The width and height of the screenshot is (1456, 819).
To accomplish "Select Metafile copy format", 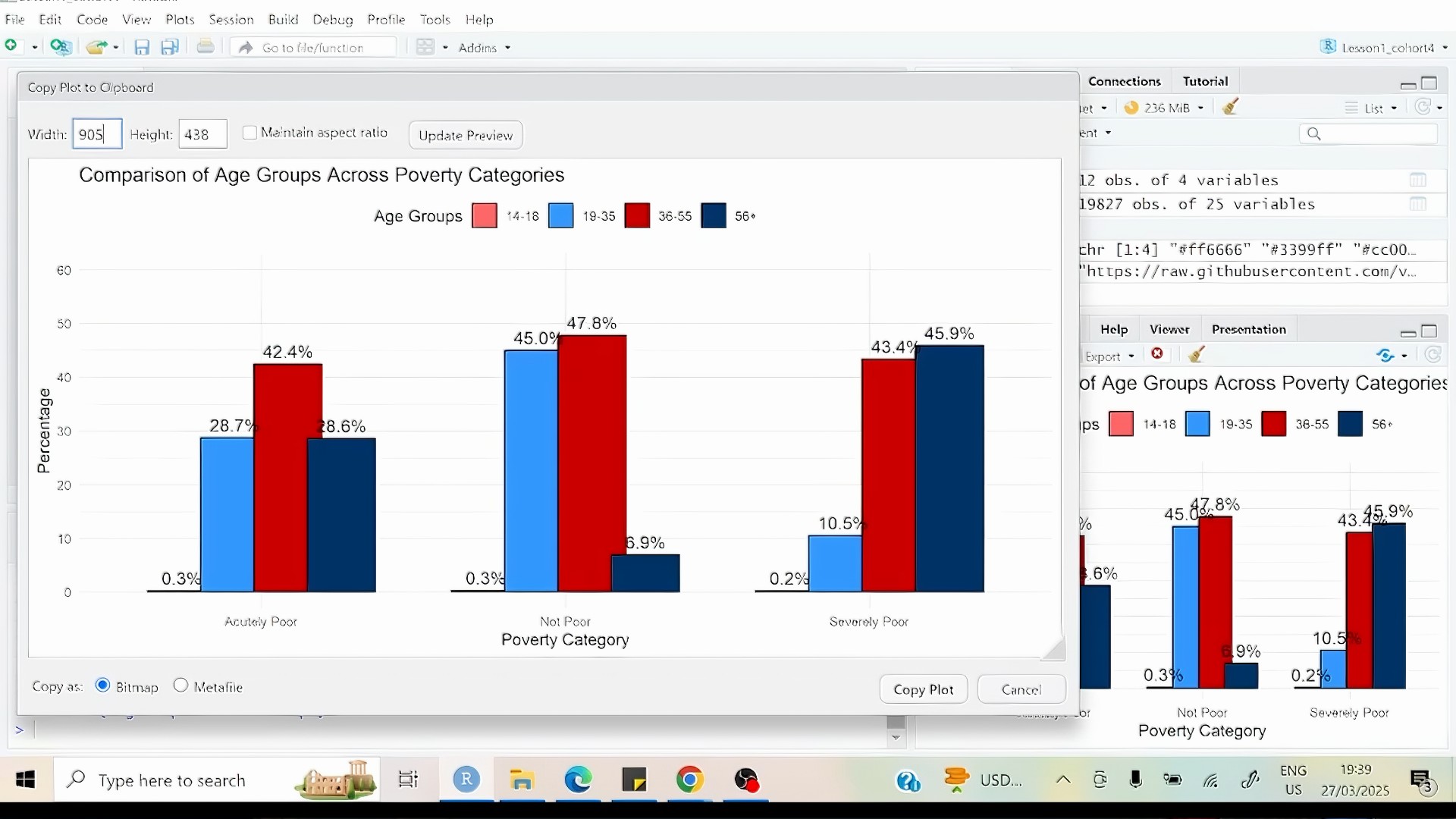I will [180, 686].
